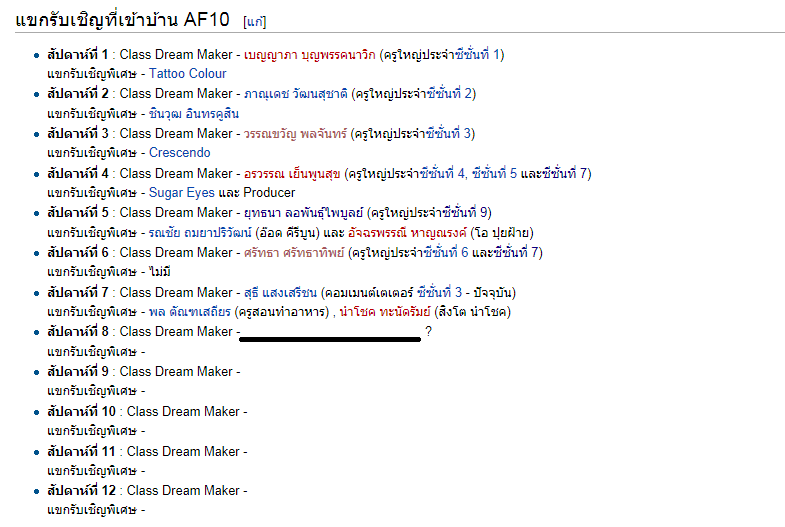This screenshot has height=527, width=785.
Task: Open the ภาณุเดช วัฒนสุชาติ link
Action: point(295,94)
